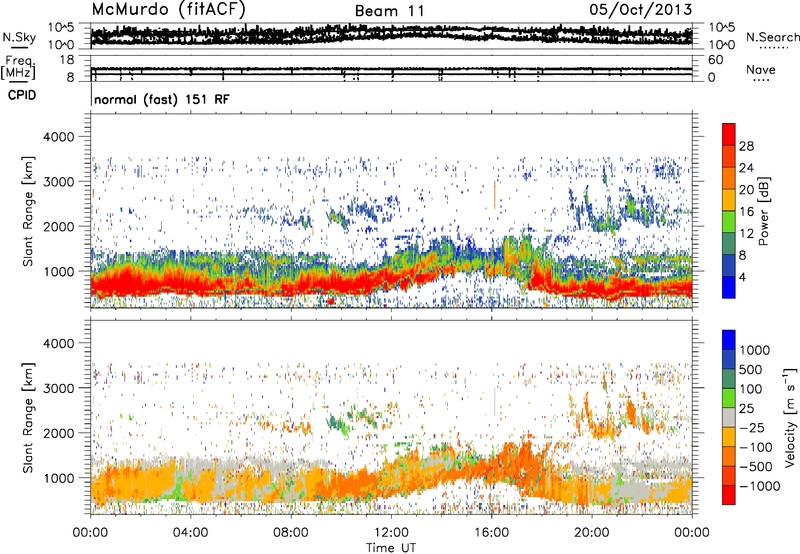The width and height of the screenshot is (800, 554).
Task: Click the velocity range-time plot panel
Action: tap(391, 417)
